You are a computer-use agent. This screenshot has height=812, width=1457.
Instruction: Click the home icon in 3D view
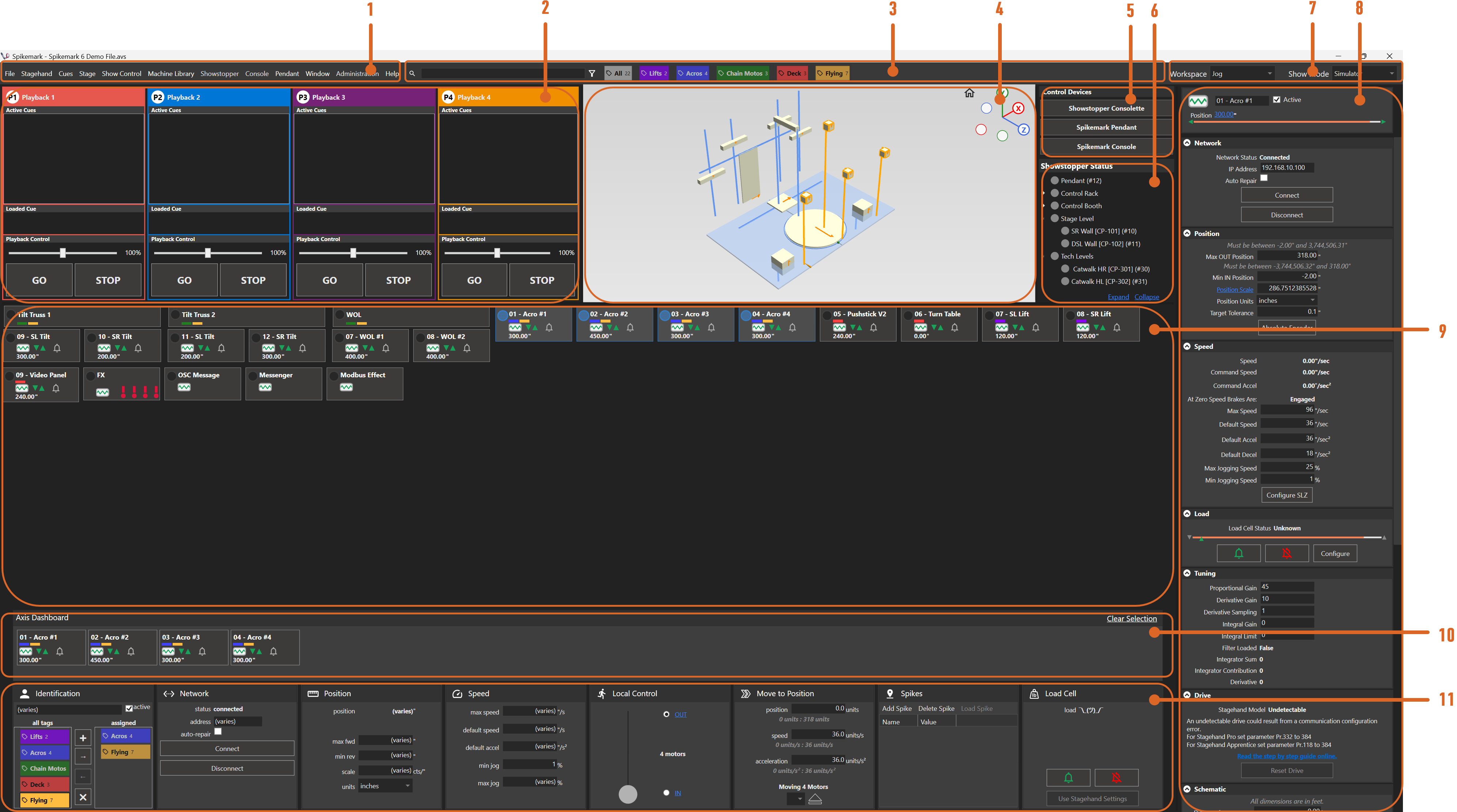tap(969, 93)
